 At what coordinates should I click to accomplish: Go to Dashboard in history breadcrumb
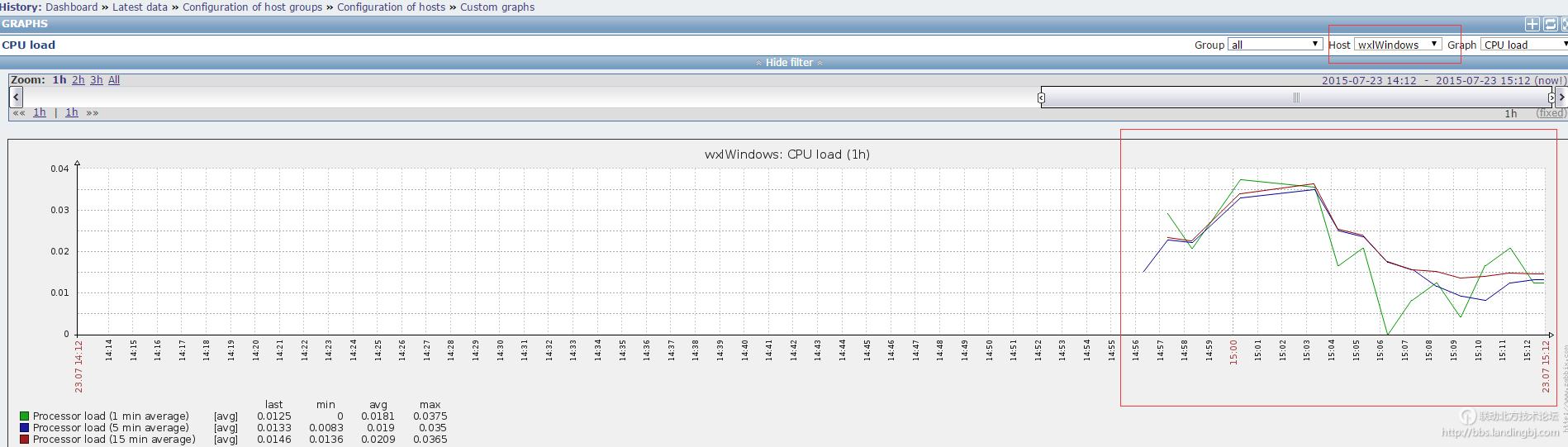tap(71, 7)
